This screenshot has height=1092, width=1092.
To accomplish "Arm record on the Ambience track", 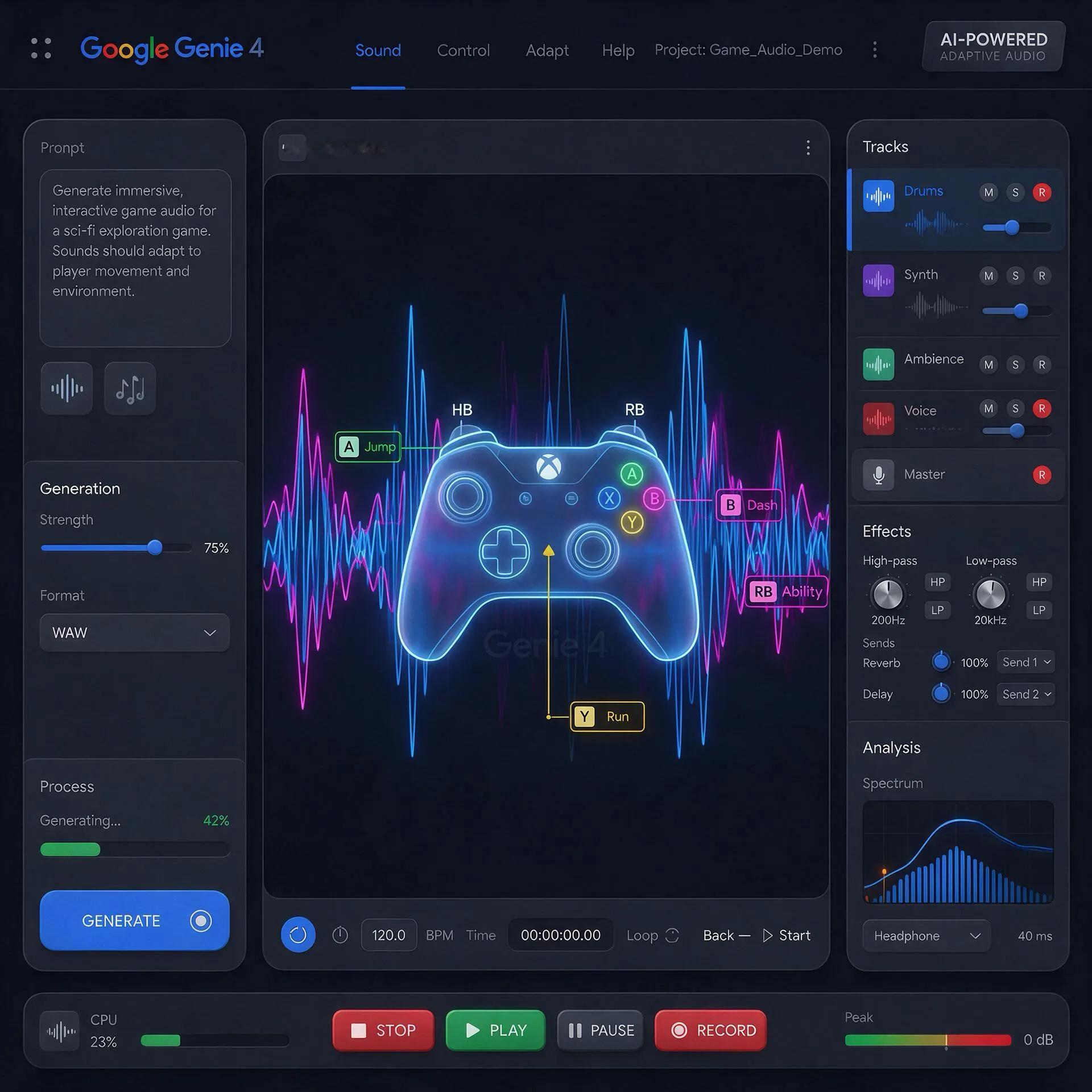I will [x=1042, y=365].
